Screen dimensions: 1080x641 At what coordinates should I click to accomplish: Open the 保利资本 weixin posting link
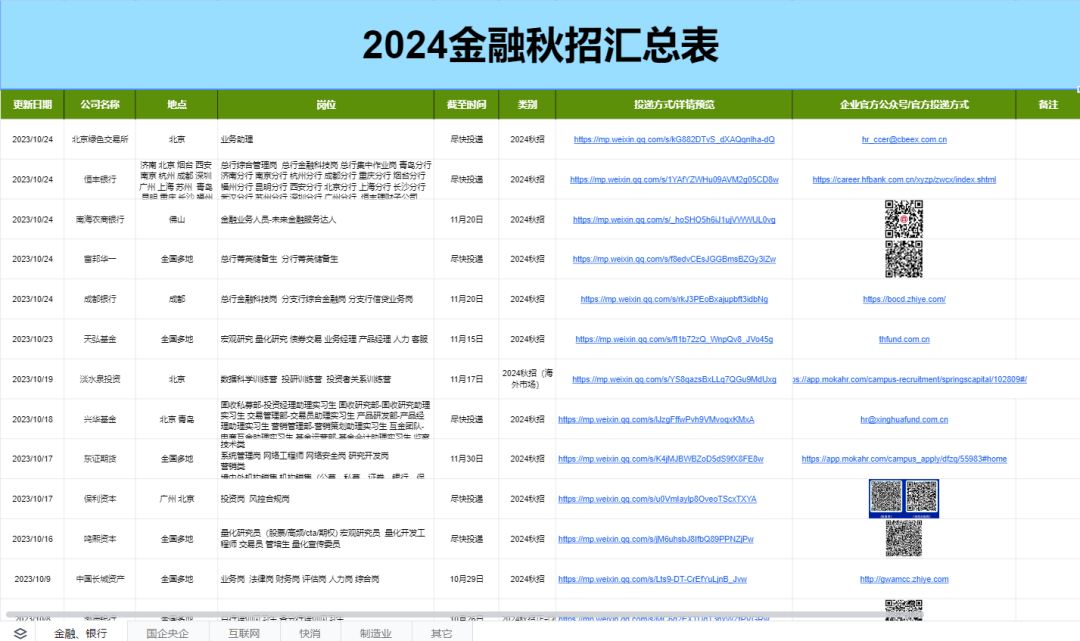point(657,498)
